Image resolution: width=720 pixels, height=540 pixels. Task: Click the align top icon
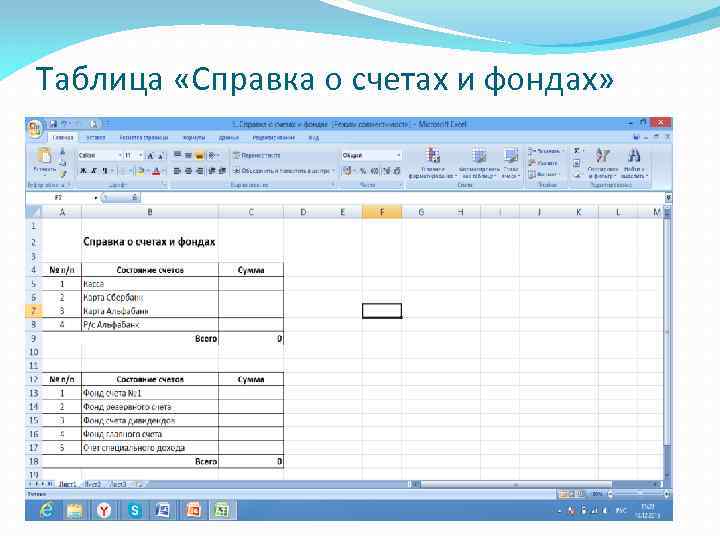[177, 156]
